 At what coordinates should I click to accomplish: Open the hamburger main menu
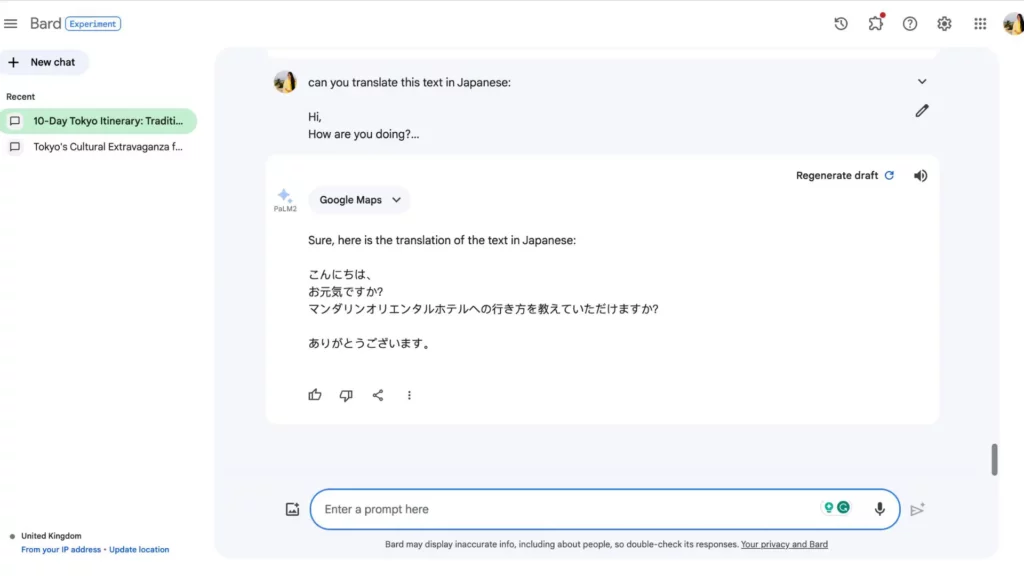click(x=11, y=24)
